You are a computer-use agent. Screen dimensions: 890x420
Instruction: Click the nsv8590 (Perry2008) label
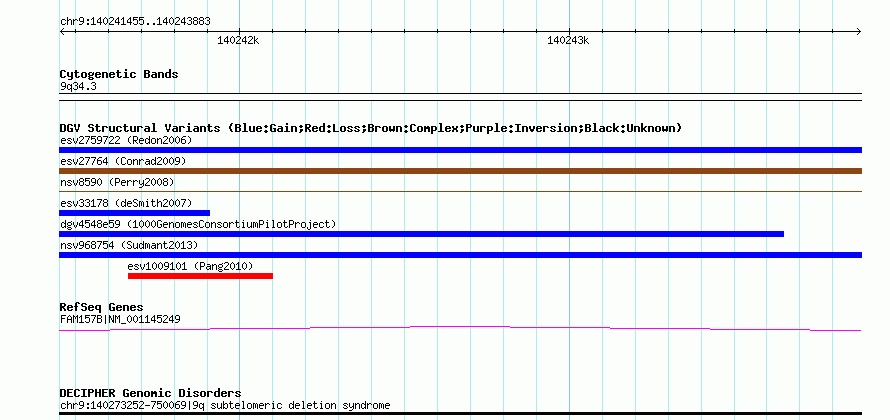[x=117, y=182]
